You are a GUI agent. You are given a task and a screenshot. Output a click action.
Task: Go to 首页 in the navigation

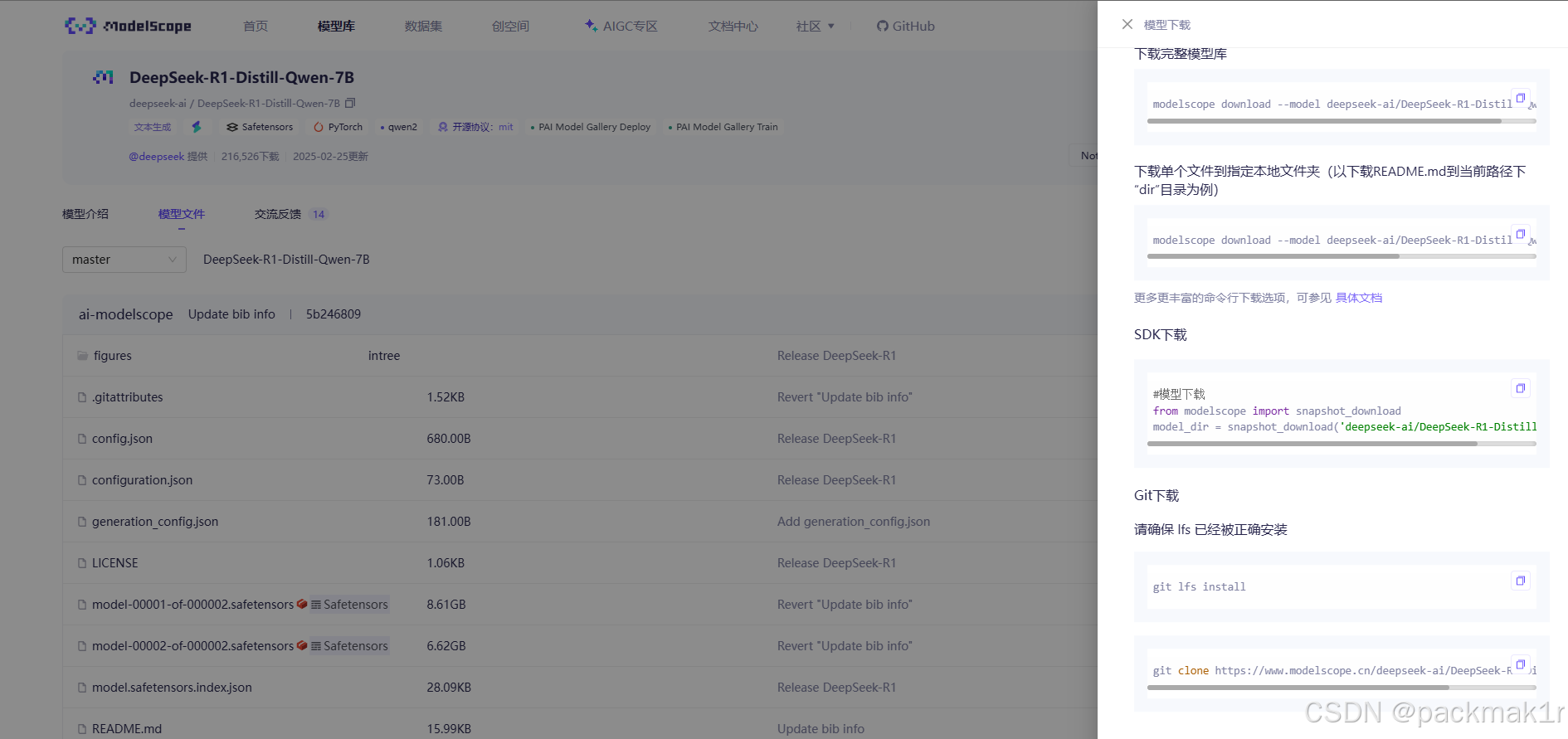pyautogui.click(x=256, y=27)
